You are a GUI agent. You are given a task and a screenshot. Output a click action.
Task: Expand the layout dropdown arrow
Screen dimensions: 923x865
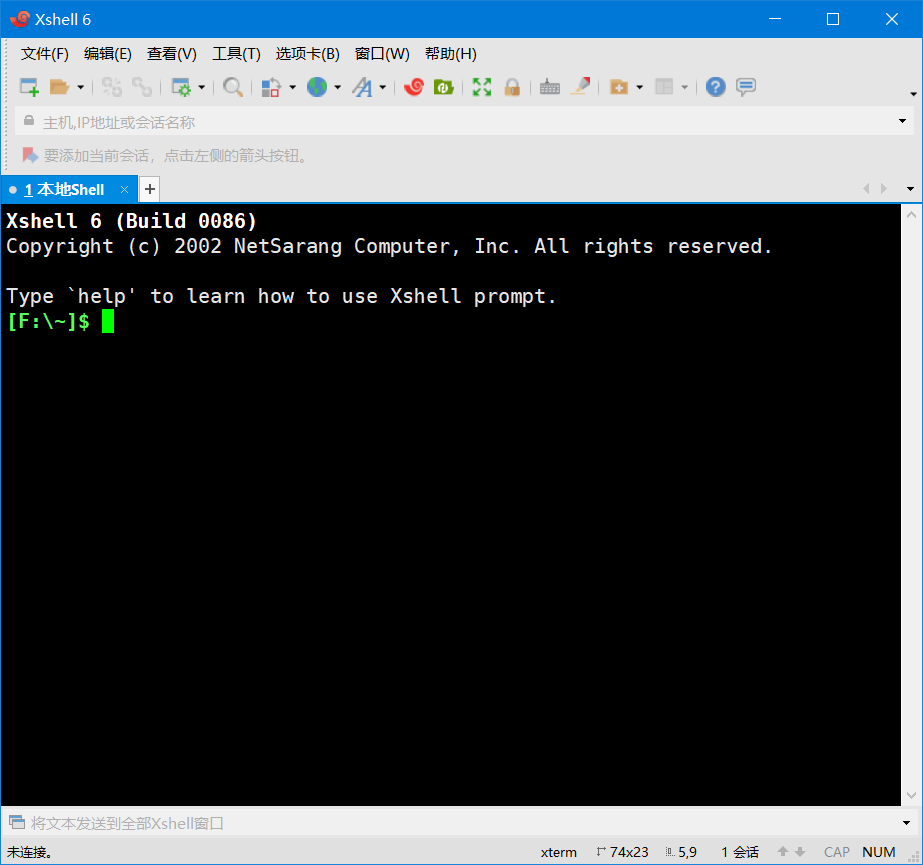click(x=685, y=87)
